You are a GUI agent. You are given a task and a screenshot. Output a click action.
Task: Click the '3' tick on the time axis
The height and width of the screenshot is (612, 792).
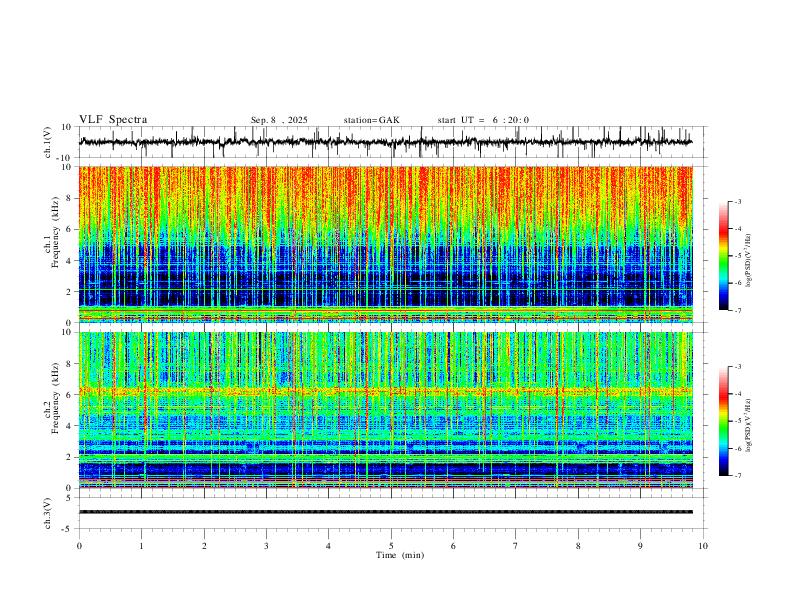tap(266, 546)
